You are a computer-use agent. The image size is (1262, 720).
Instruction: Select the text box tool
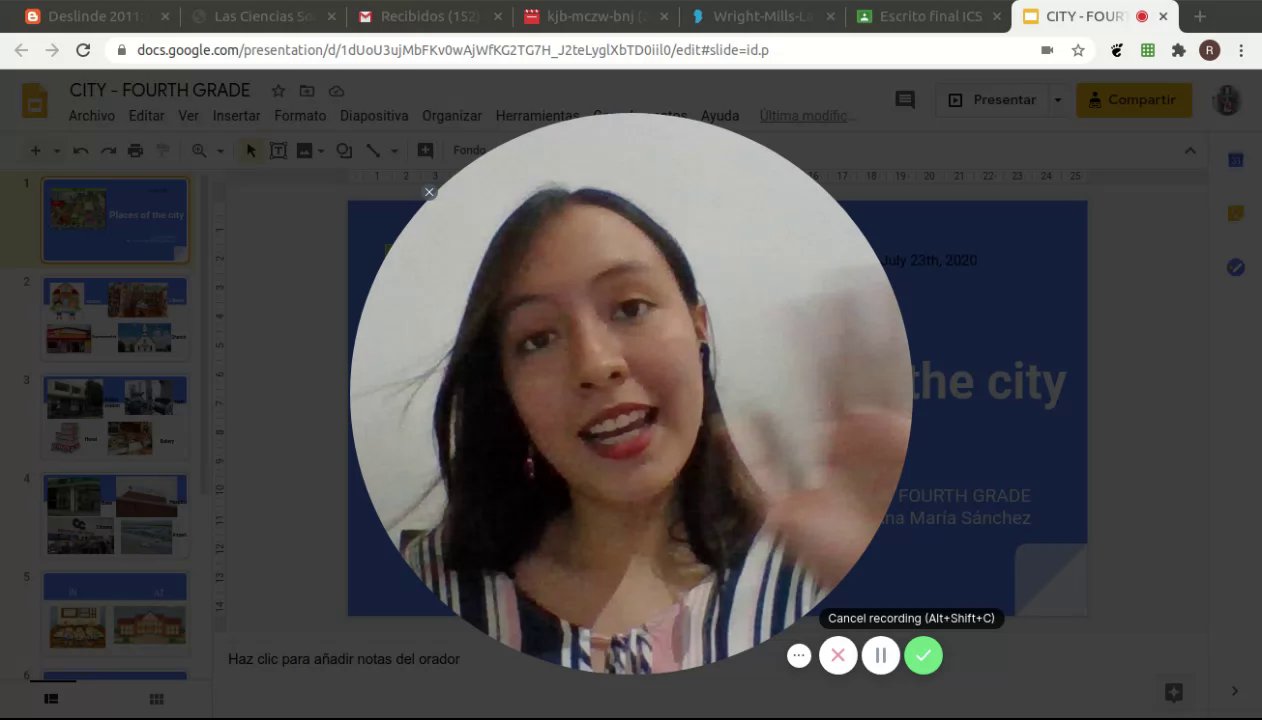[x=278, y=151]
